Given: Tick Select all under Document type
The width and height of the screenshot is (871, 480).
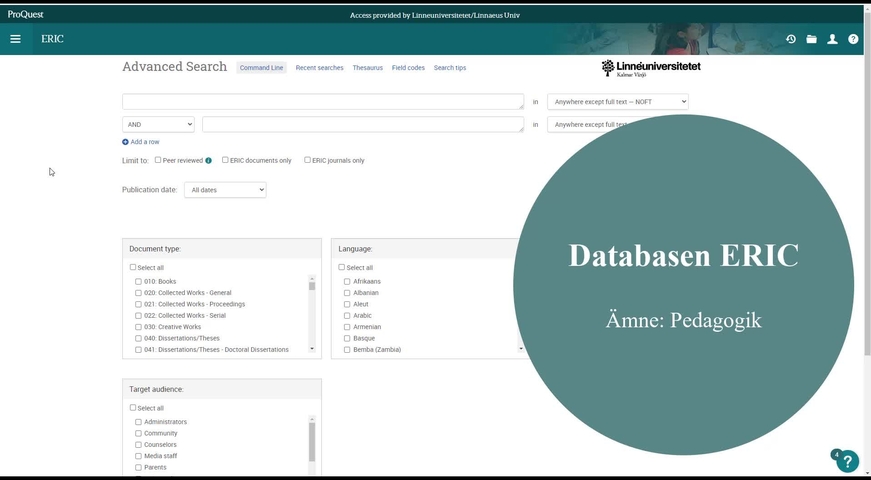Looking at the screenshot, I should (133, 267).
